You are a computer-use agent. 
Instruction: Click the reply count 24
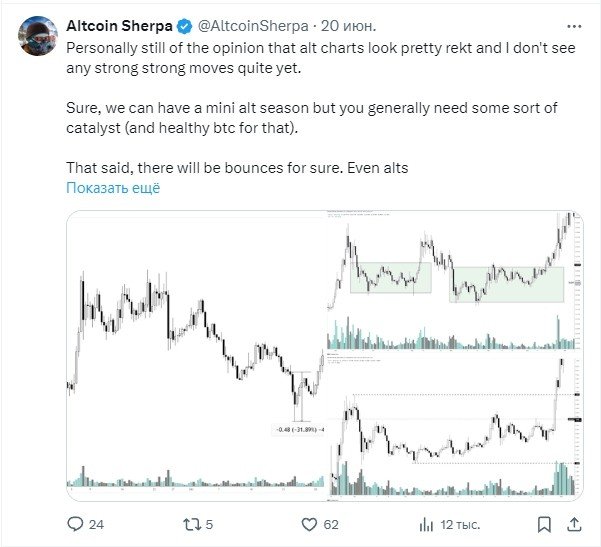[97, 523]
